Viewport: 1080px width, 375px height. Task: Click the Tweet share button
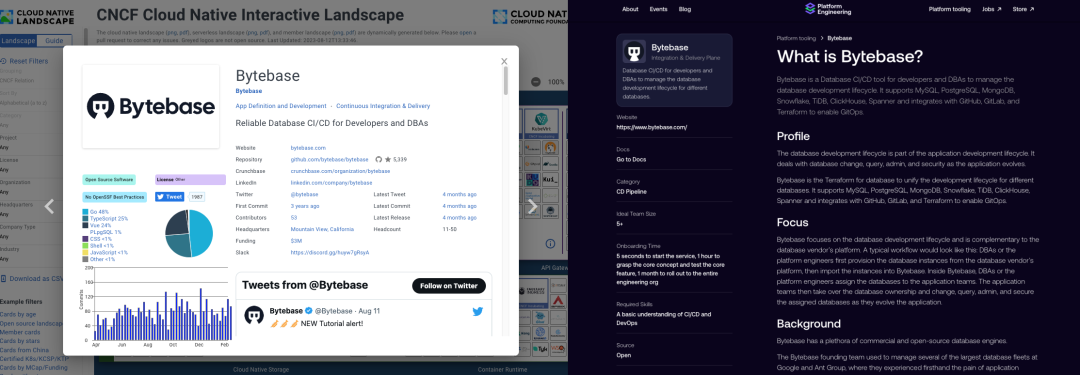click(x=169, y=196)
